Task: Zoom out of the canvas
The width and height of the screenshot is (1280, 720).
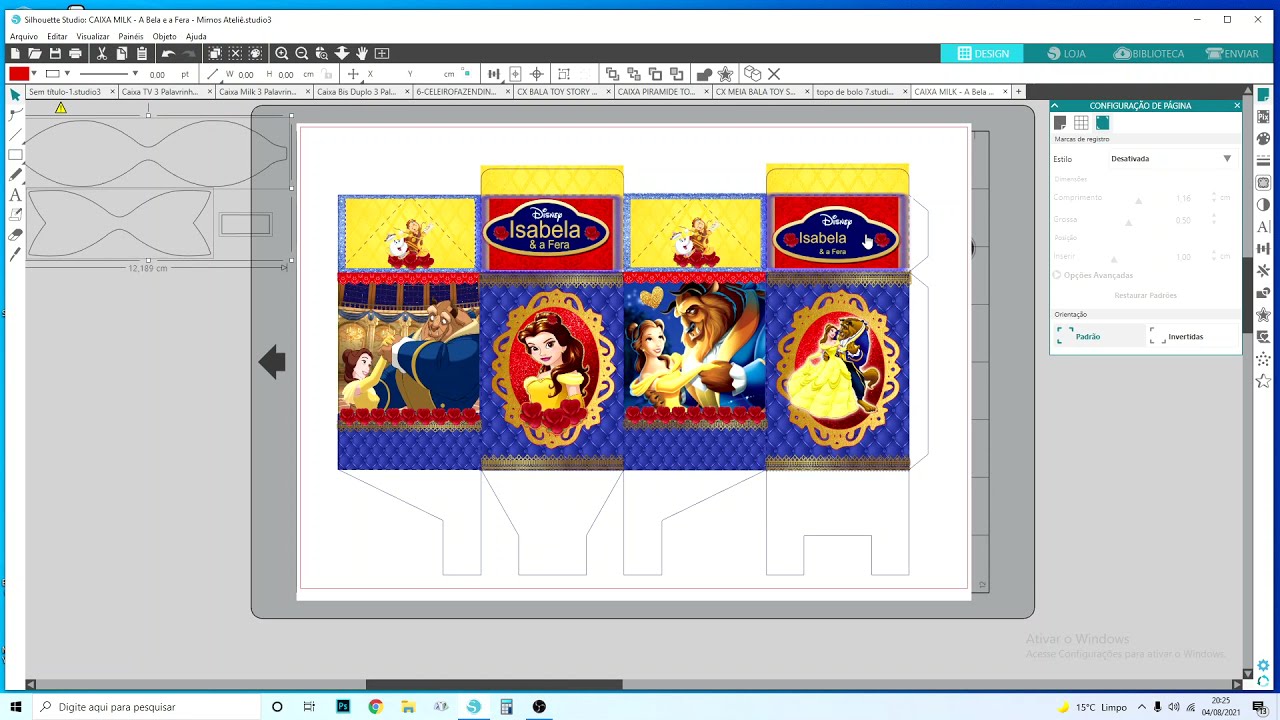Action: (302, 53)
